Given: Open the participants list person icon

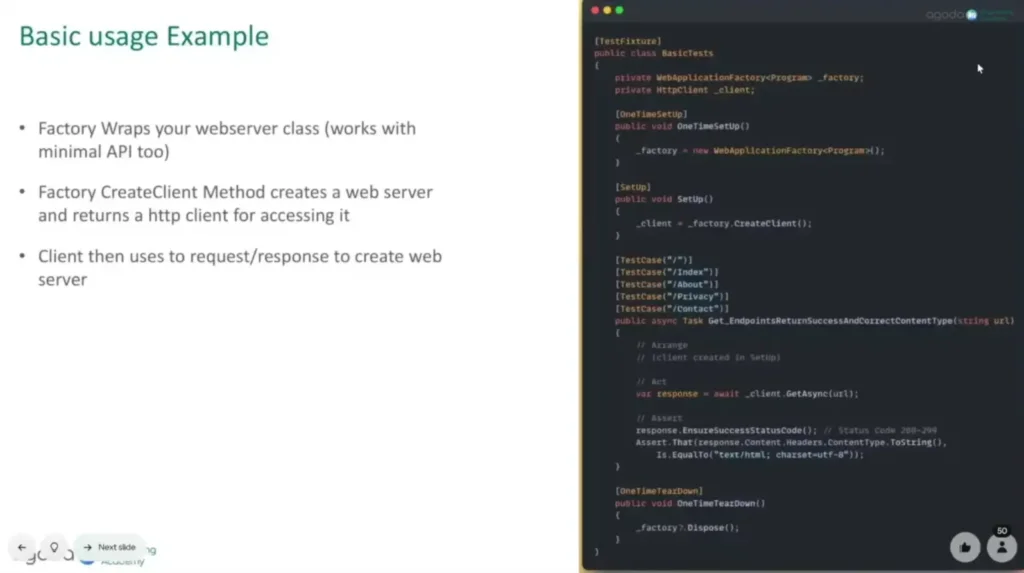Looking at the screenshot, I should 1000,547.
